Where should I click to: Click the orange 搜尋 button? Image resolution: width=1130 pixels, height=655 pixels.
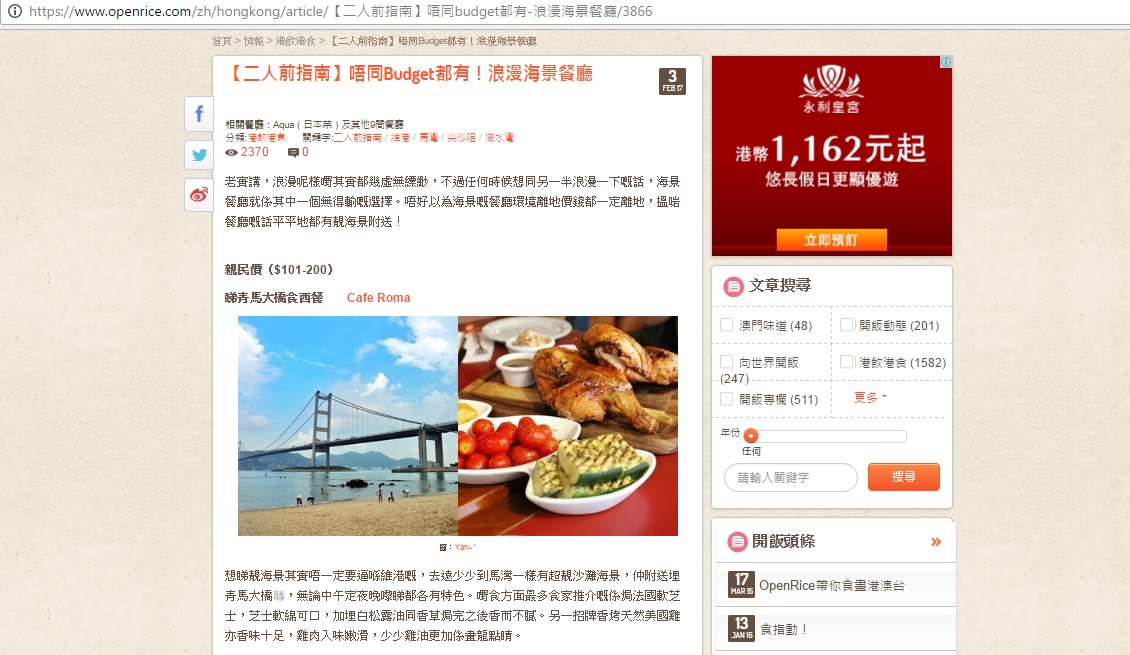904,477
